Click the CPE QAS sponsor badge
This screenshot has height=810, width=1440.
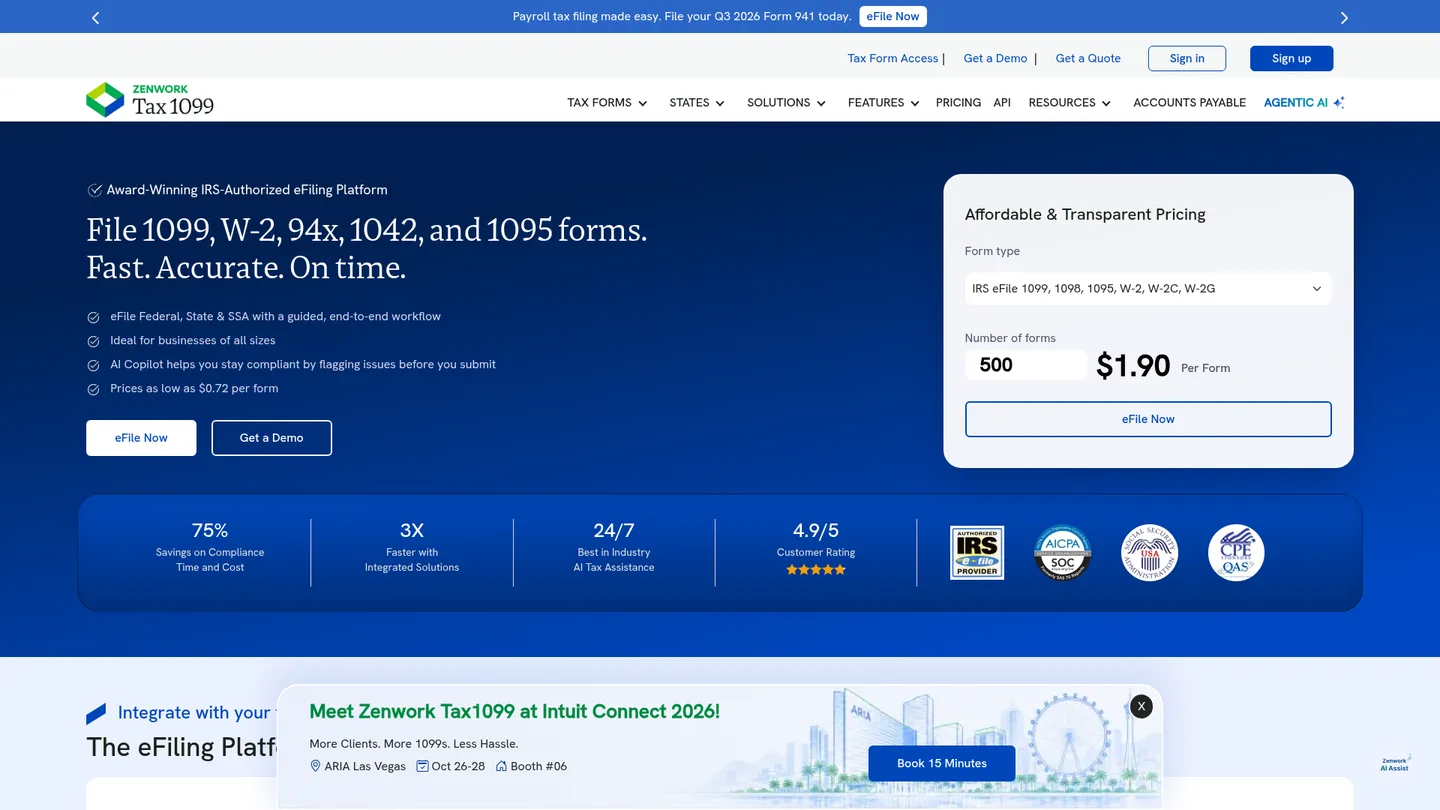(x=1236, y=553)
